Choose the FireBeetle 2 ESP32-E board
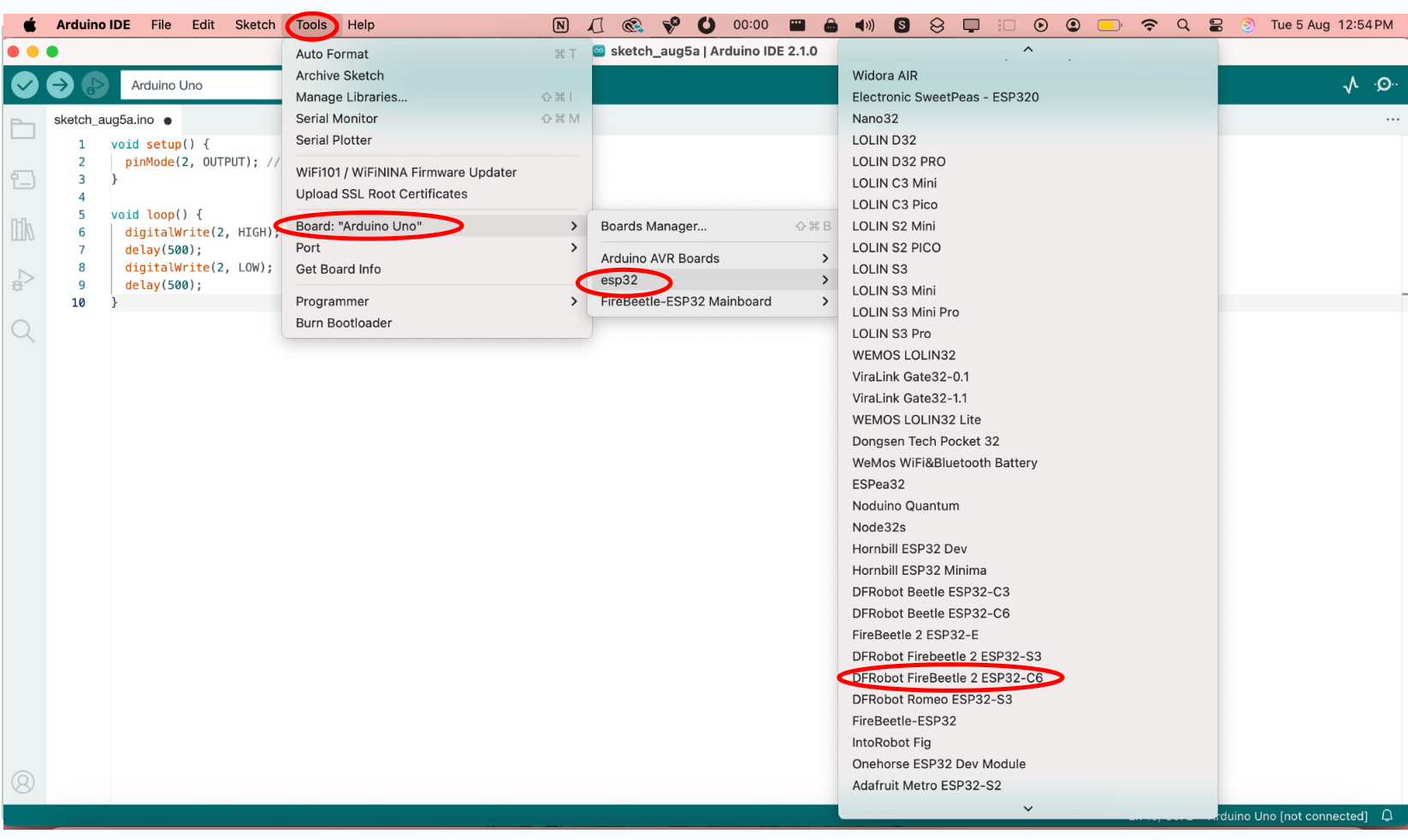The height and width of the screenshot is (840, 1408). (x=1028, y=635)
